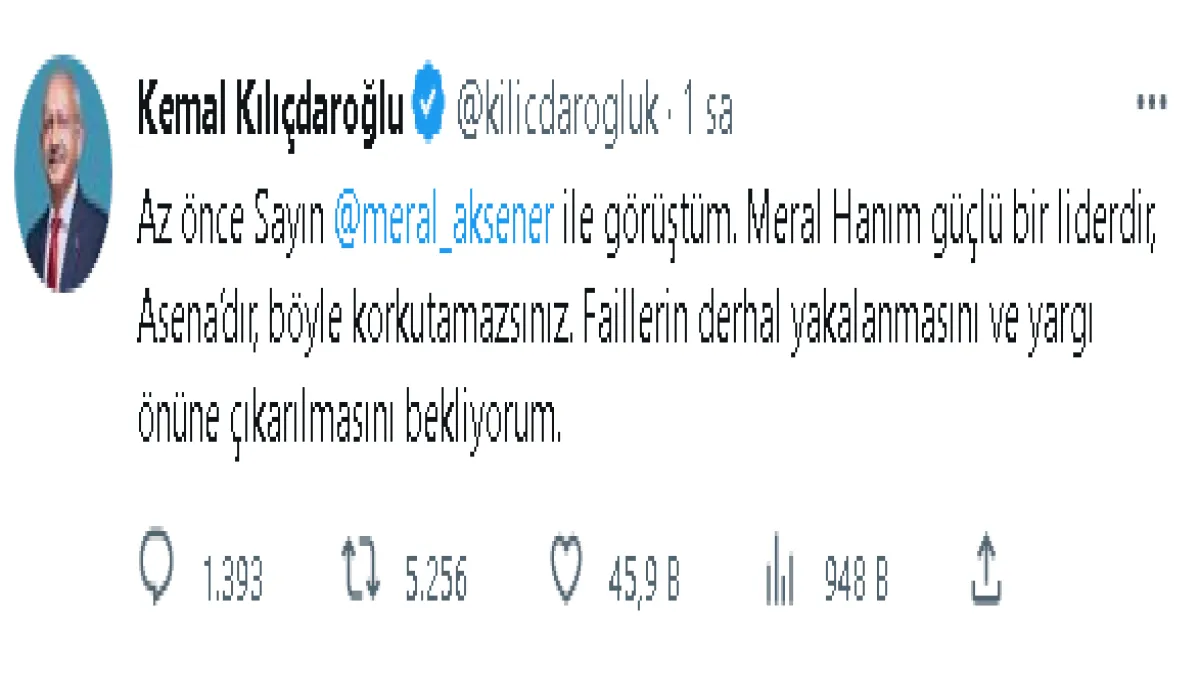Click the 948 B views count
The width and height of the screenshot is (1200, 675).
[x=856, y=581]
